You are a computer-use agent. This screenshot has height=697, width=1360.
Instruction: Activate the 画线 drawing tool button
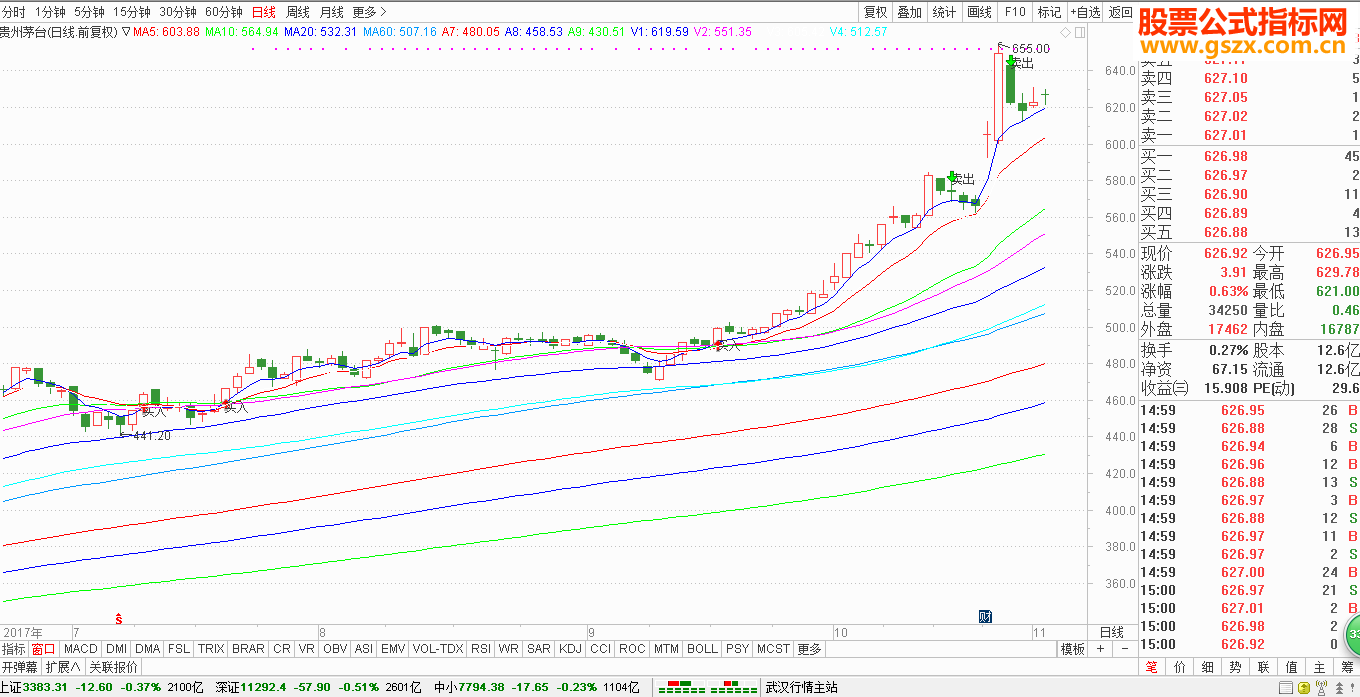(980, 12)
